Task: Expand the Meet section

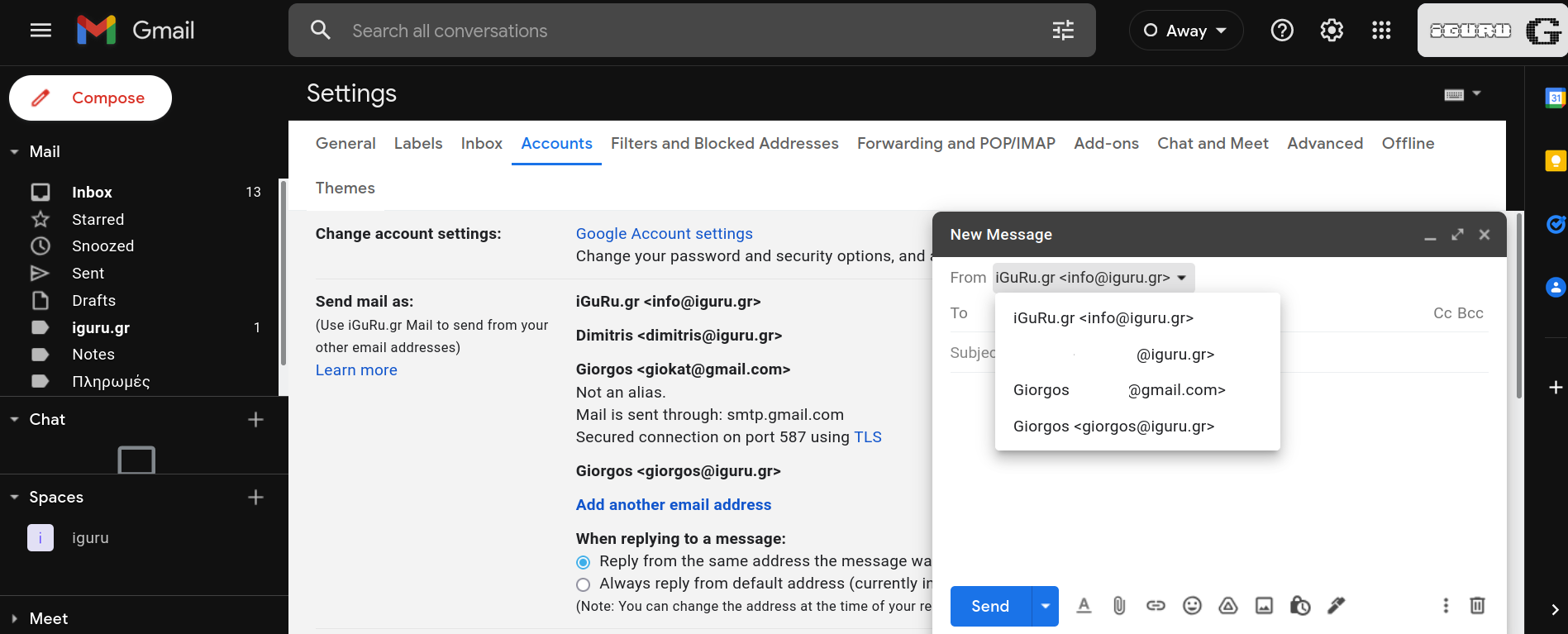Action: pyautogui.click(x=14, y=619)
